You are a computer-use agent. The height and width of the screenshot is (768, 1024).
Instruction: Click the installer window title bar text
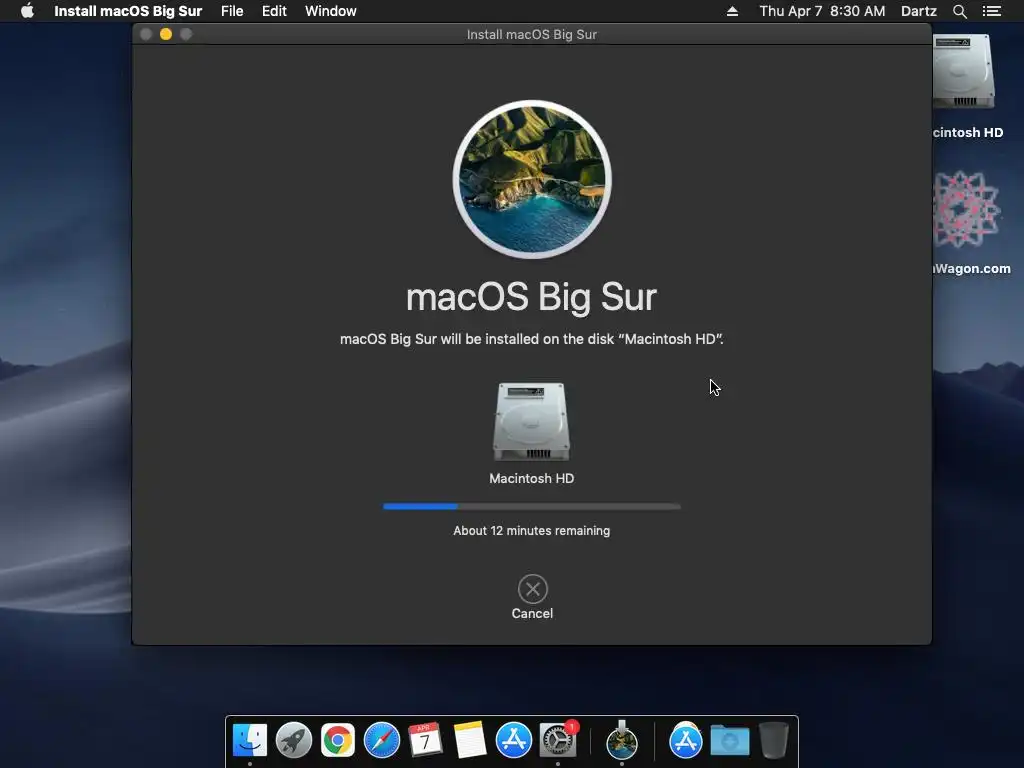point(532,34)
